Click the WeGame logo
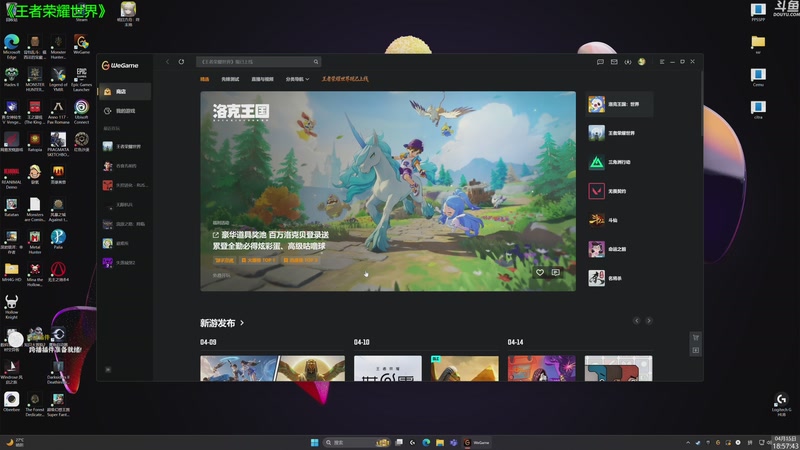This screenshot has height=450, width=800. tap(120, 65)
